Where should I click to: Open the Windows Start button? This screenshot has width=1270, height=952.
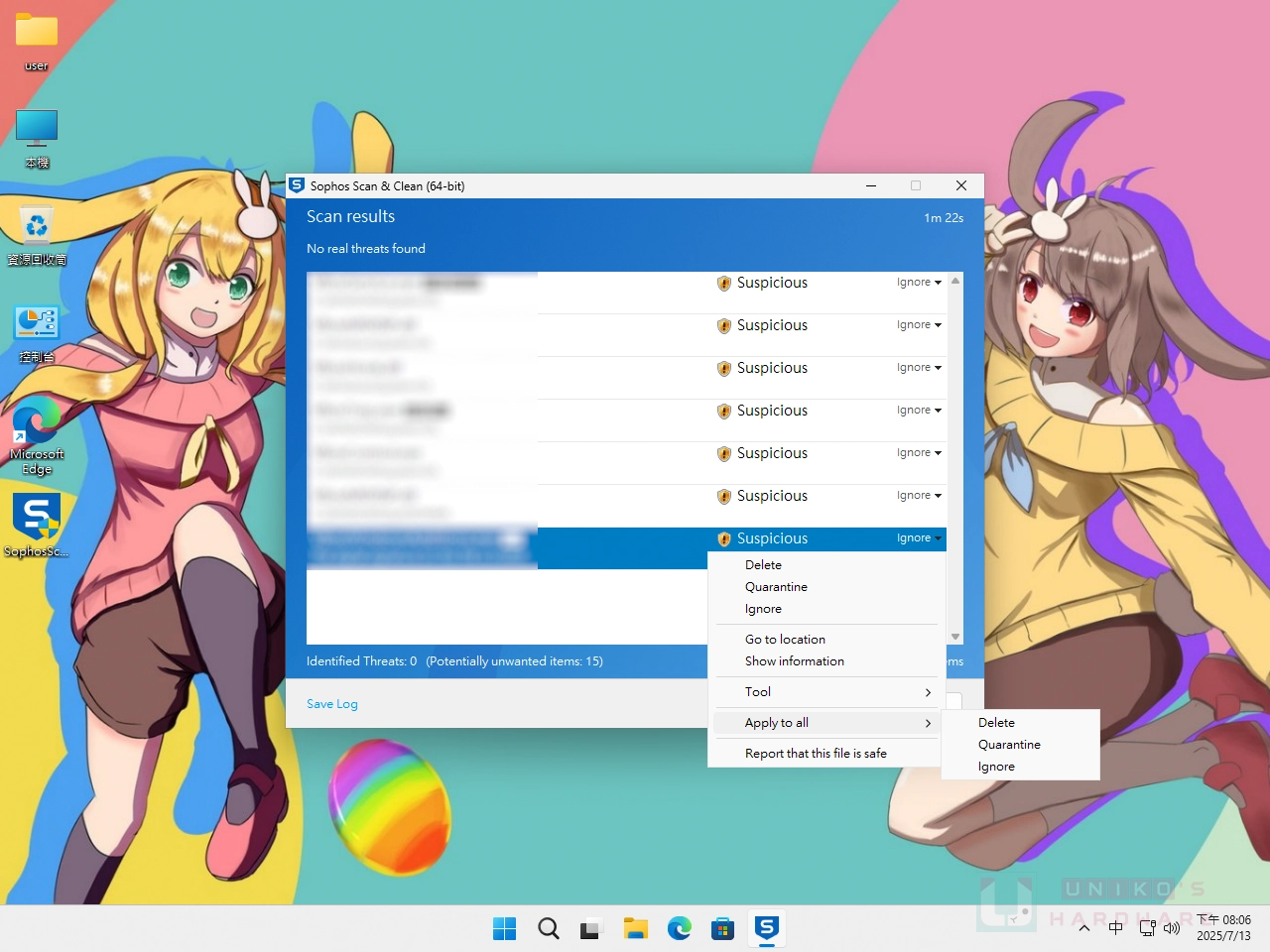(x=505, y=928)
